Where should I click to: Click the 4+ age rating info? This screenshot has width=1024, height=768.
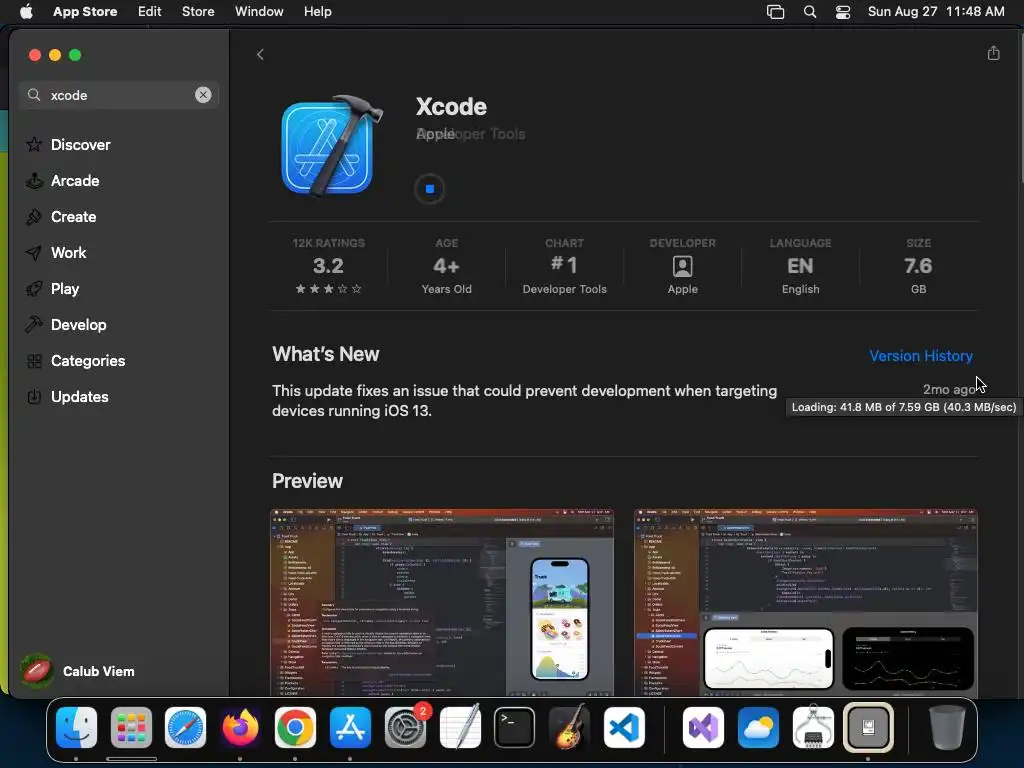pyautogui.click(x=447, y=266)
